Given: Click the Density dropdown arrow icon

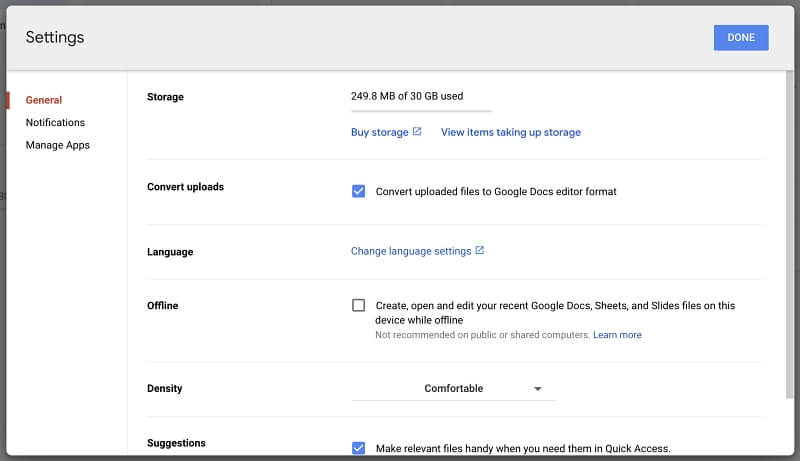Looking at the screenshot, I should click(537, 389).
